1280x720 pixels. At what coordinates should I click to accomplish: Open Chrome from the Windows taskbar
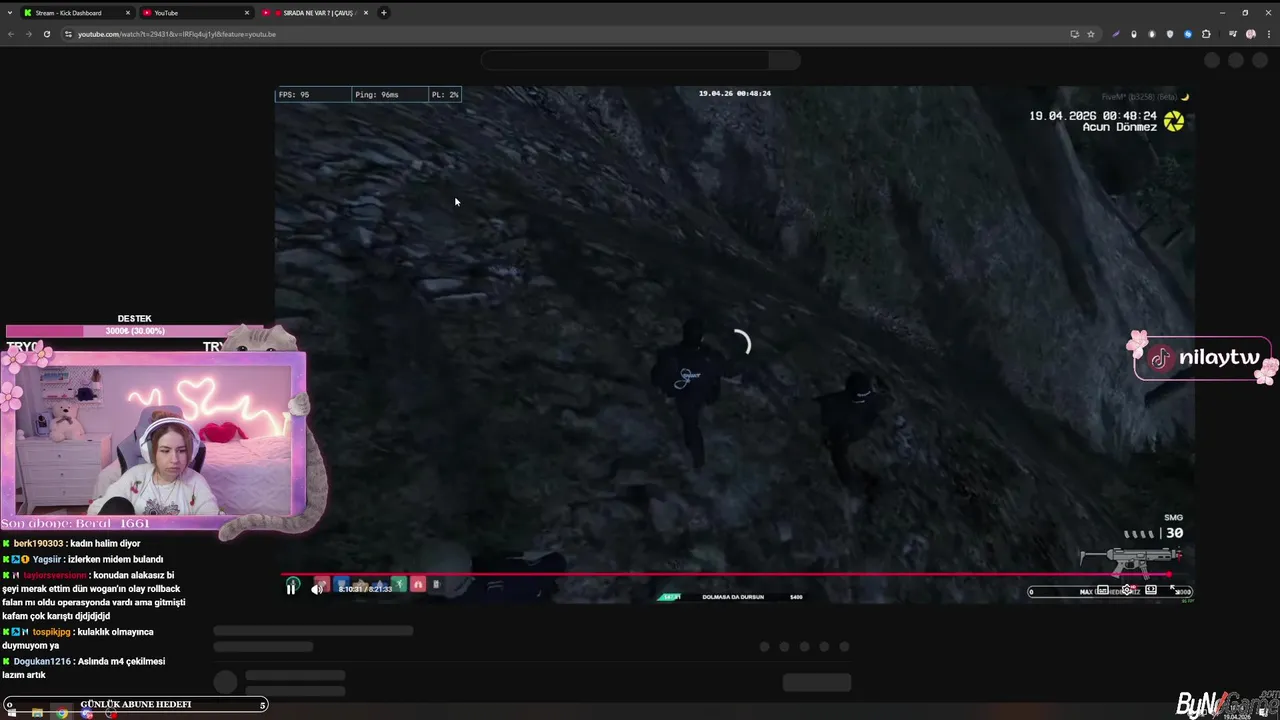pos(62,713)
